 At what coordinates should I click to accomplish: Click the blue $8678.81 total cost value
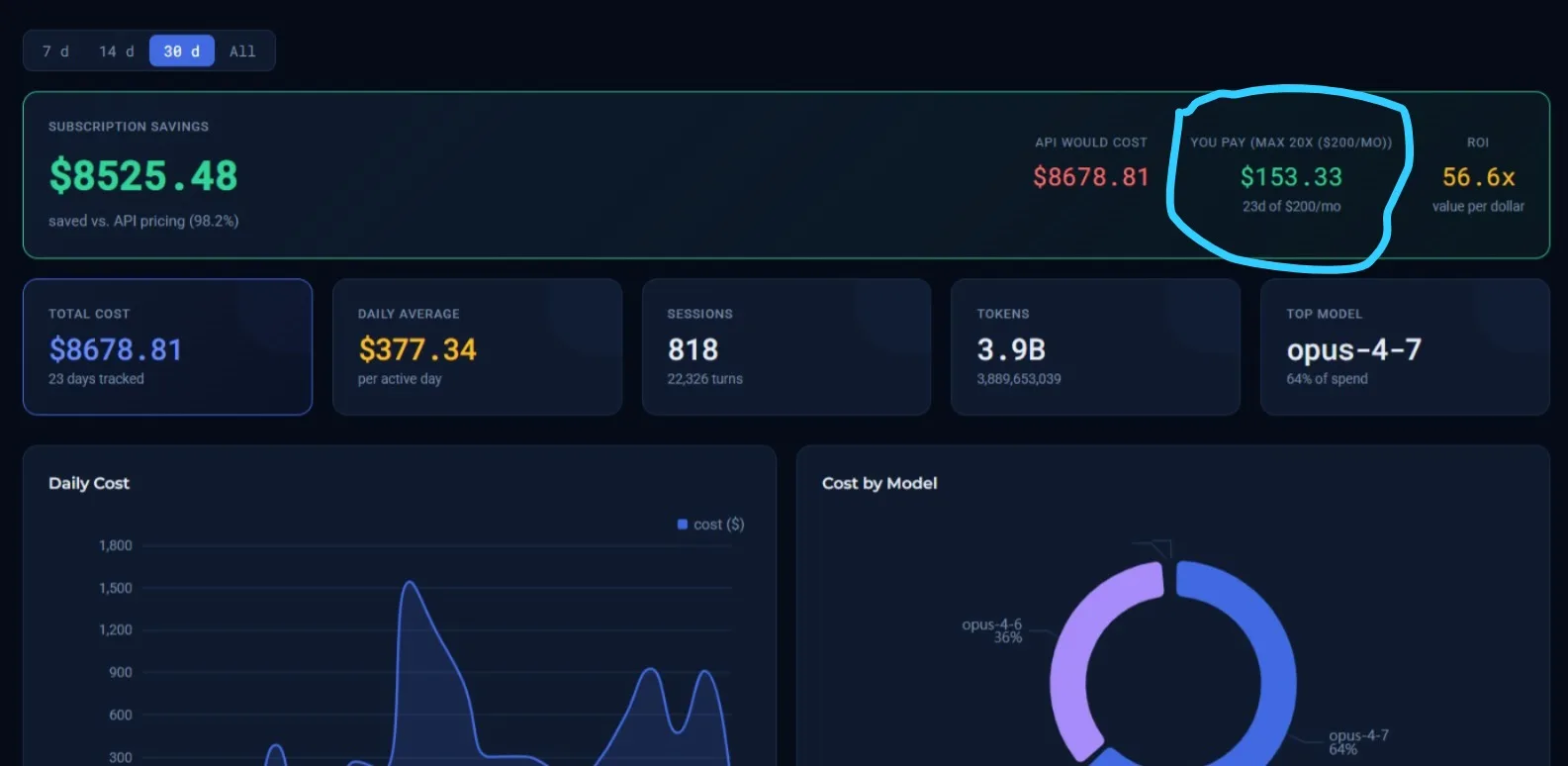point(116,349)
